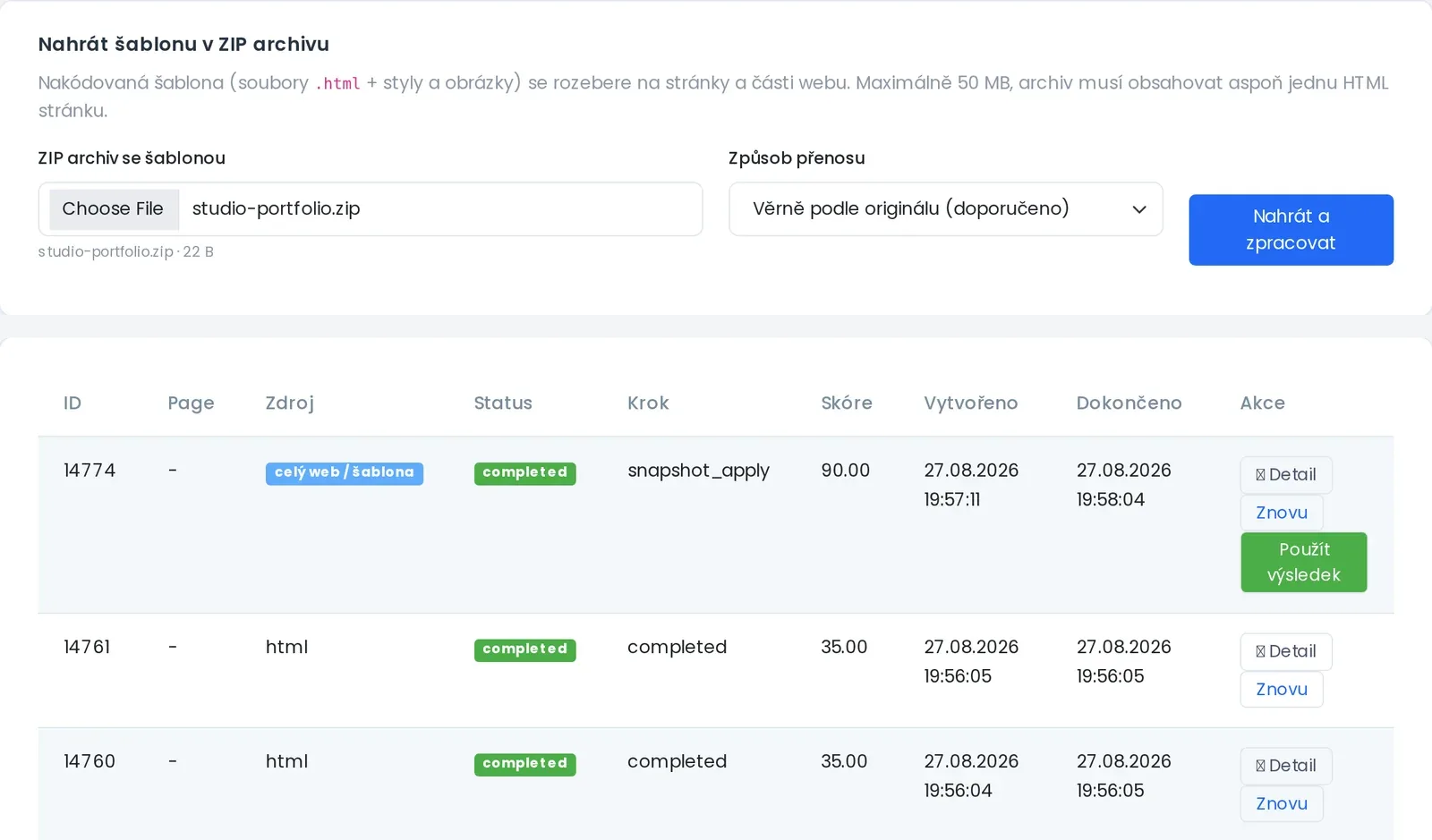
Task: Click the 90.00 score value
Action: coord(846,471)
